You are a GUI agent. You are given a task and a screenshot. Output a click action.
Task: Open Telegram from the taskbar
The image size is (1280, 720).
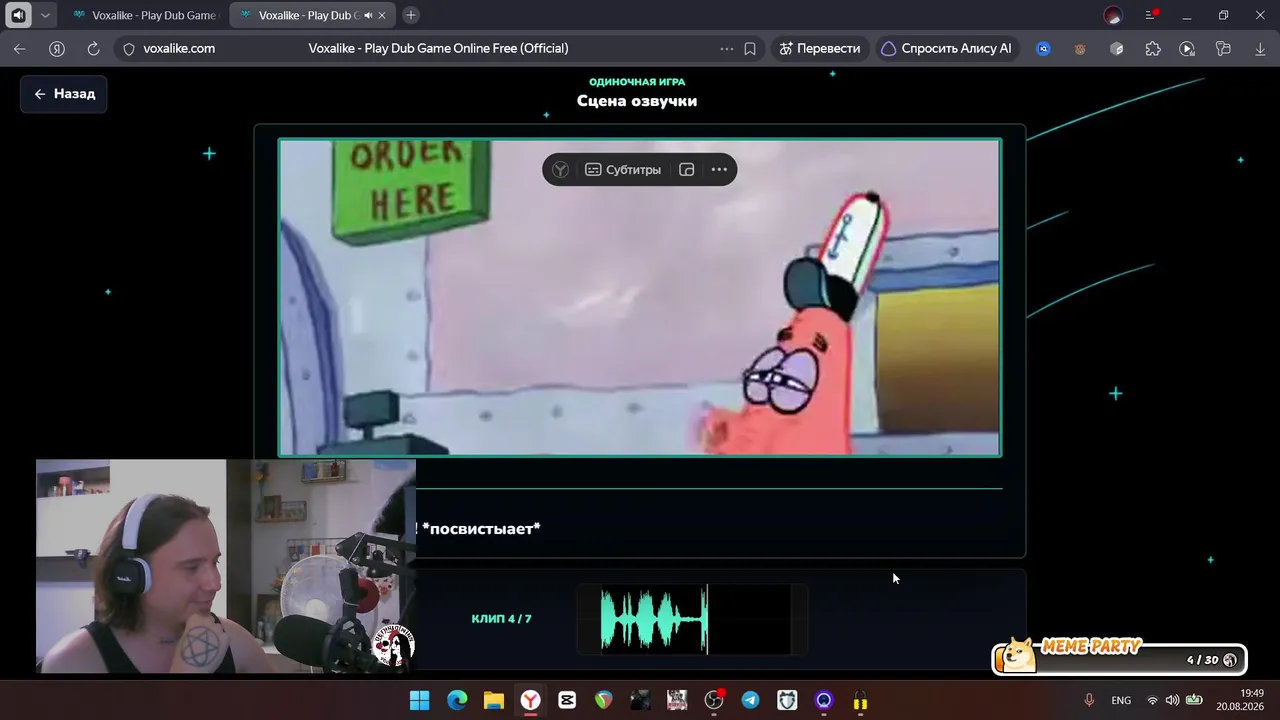tap(750, 700)
